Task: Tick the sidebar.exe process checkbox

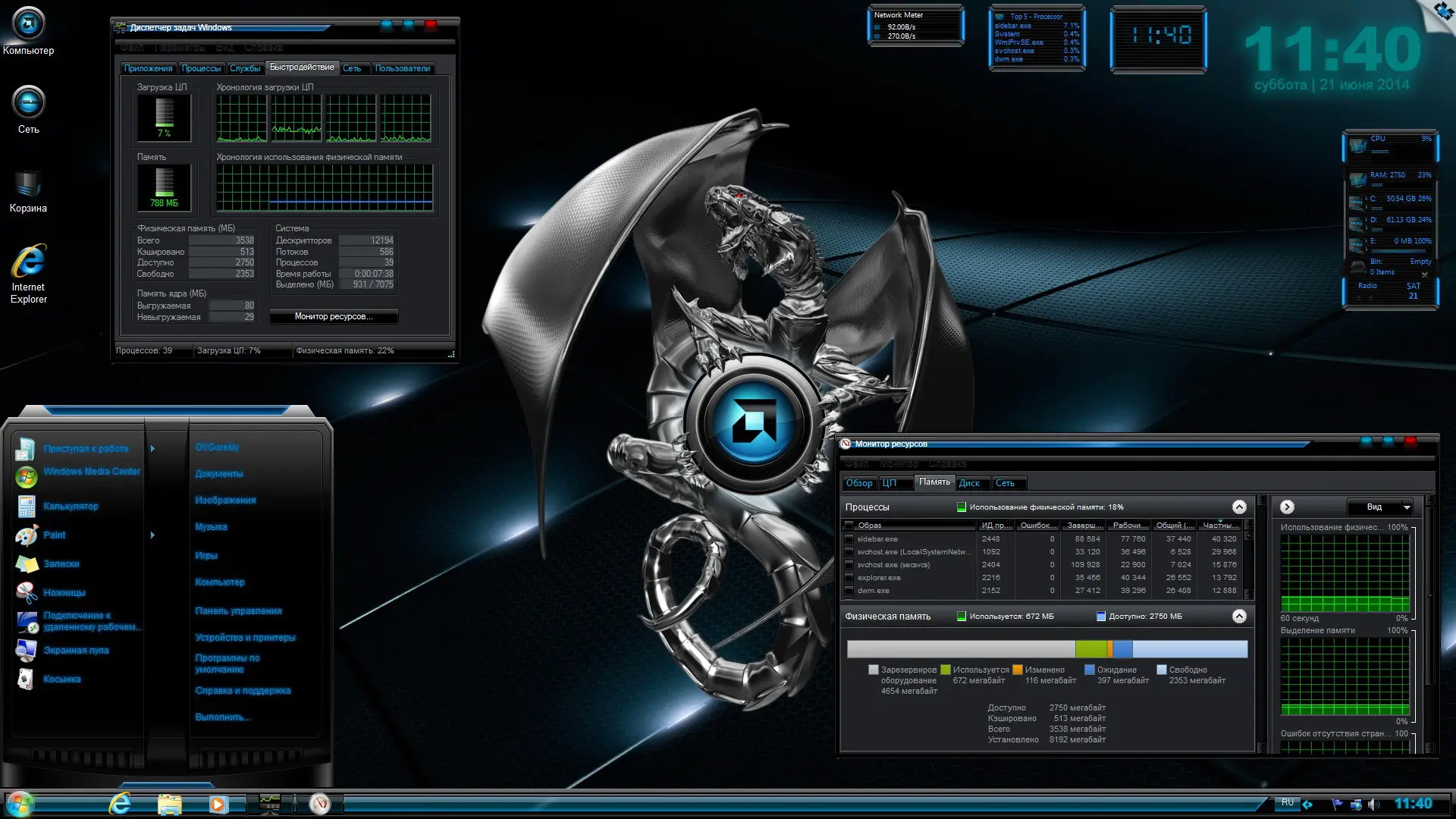Action: [x=849, y=539]
